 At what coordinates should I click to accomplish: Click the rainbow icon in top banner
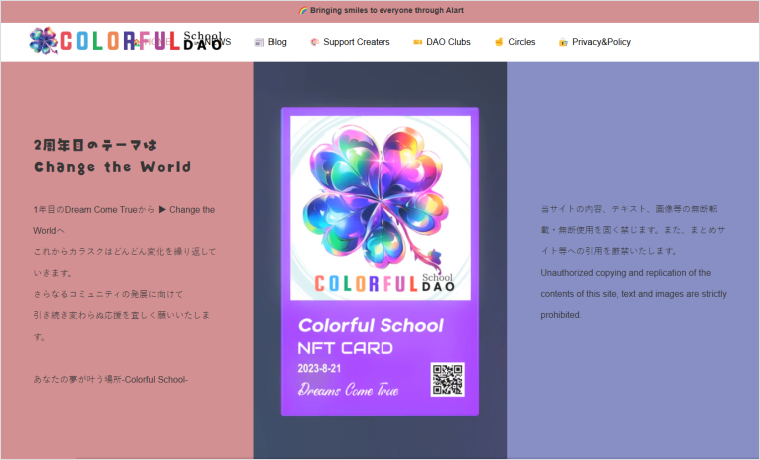(x=303, y=11)
